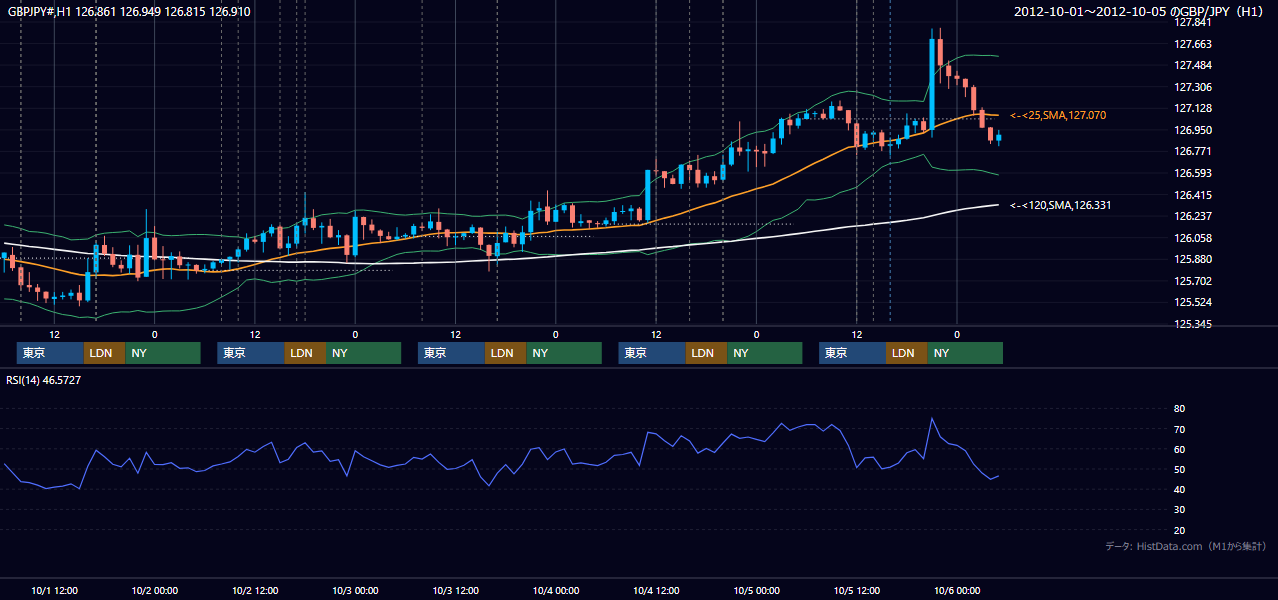
Task: Click RSI scale value 70
Action: tap(1180, 429)
